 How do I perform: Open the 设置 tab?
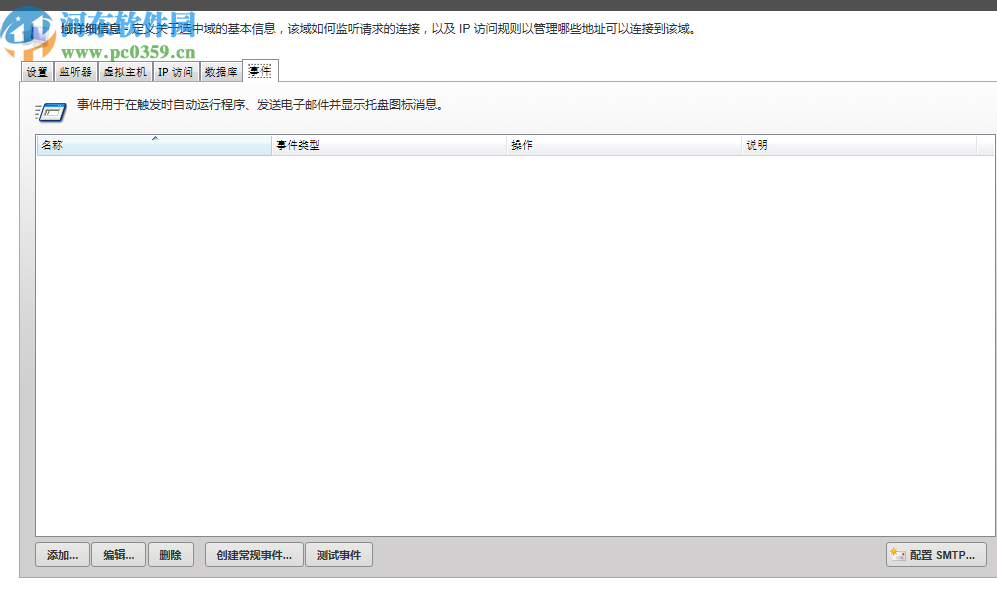pyautogui.click(x=37, y=72)
